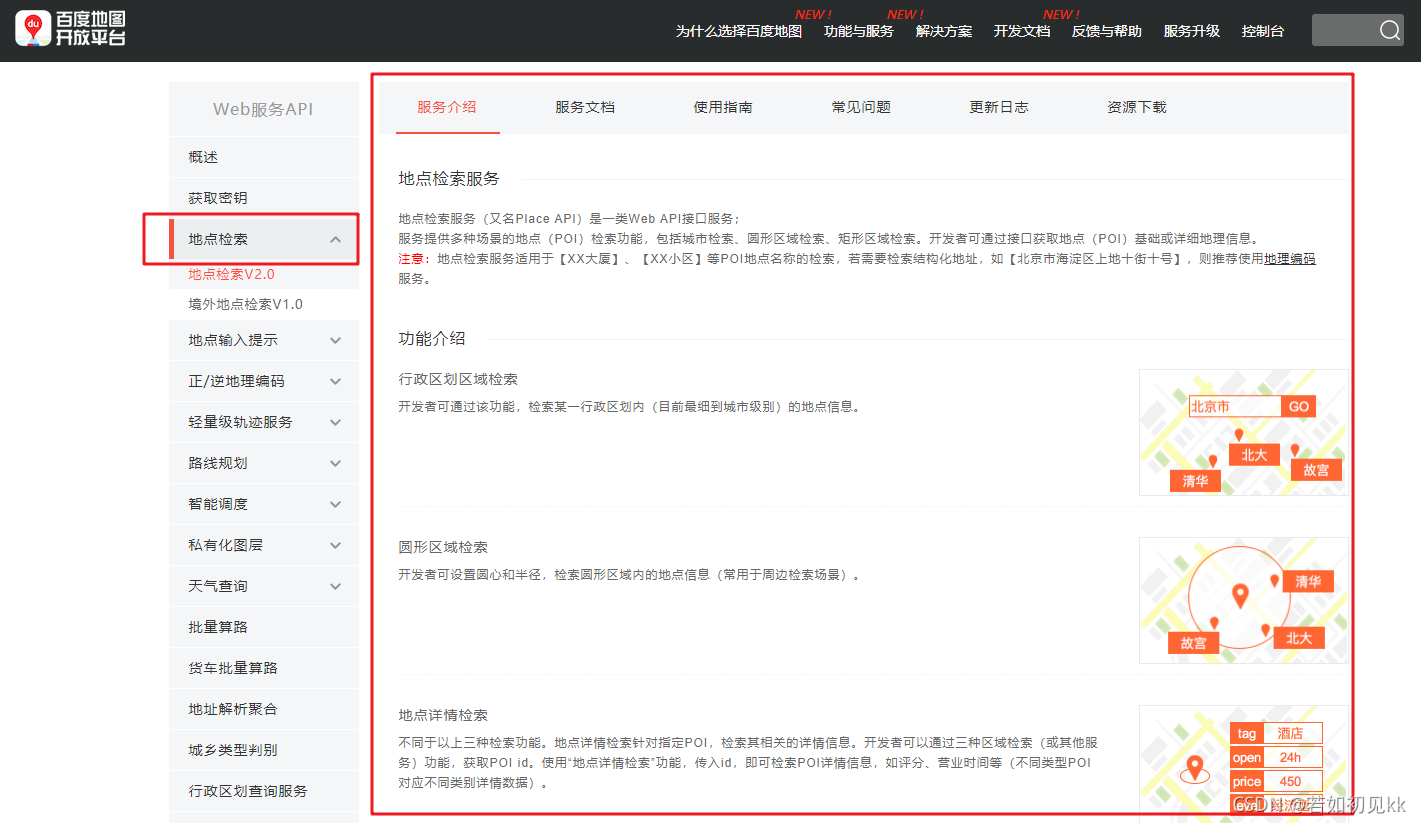
Task: Expand the 地点输入提示 chevron
Action: point(336,340)
